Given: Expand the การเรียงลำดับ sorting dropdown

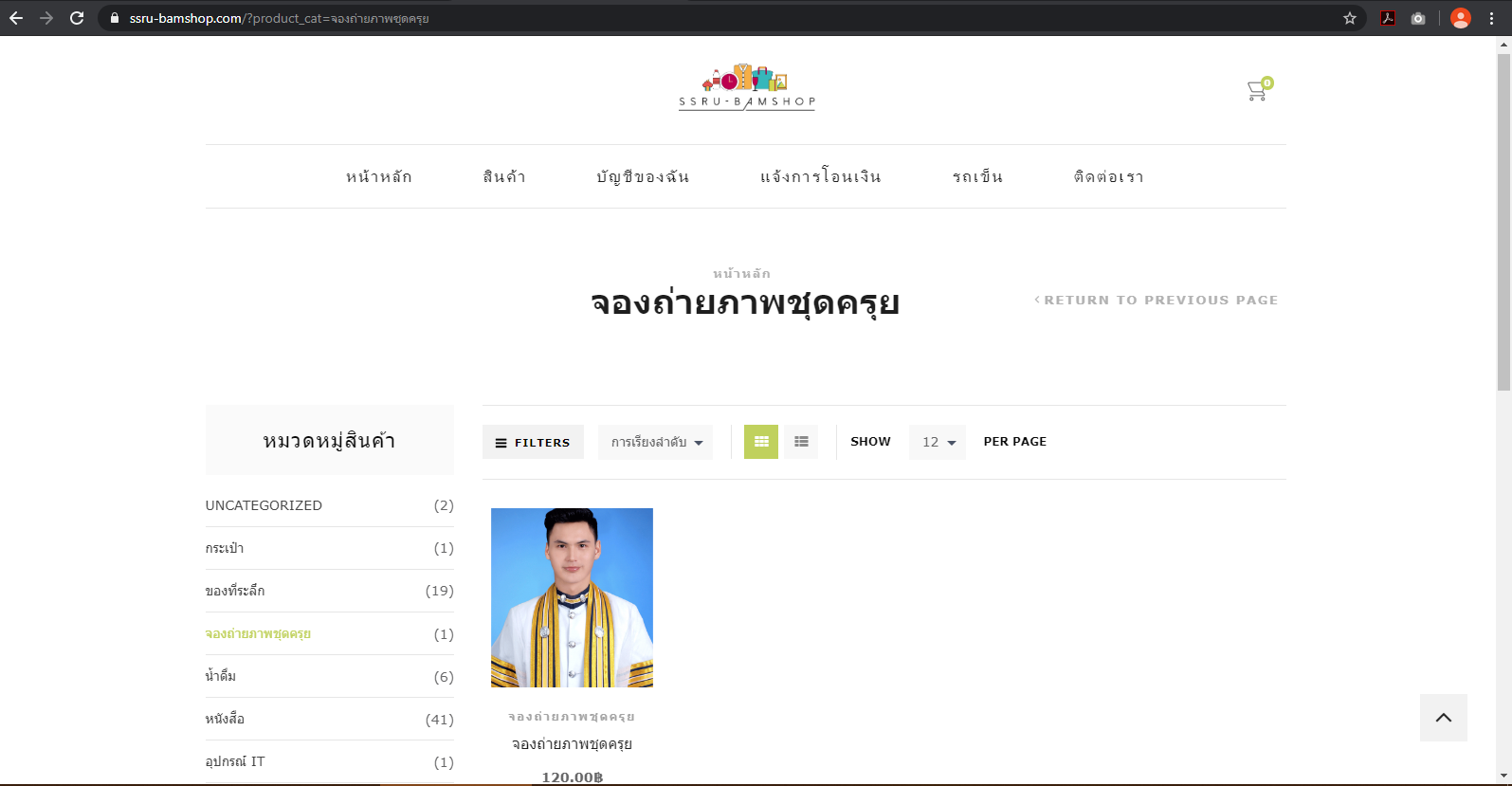Looking at the screenshot, I should 655,443.
